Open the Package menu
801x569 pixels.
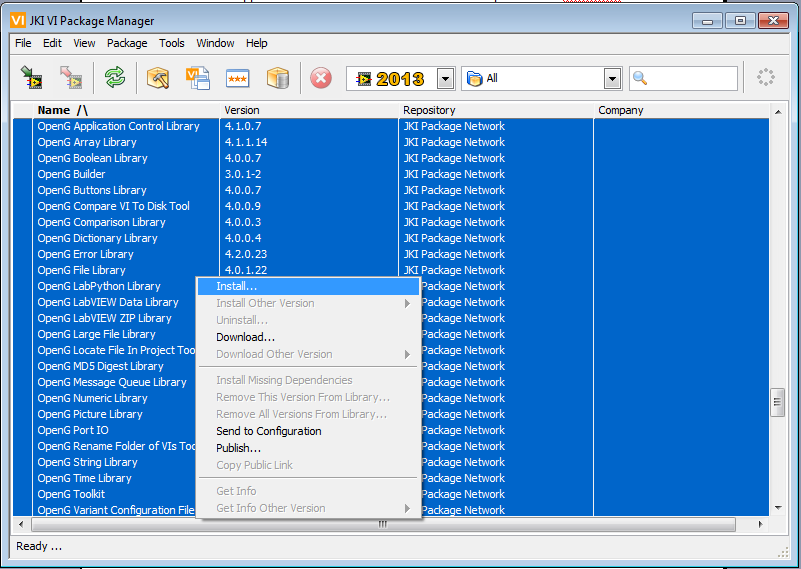[x=127, y=43]
